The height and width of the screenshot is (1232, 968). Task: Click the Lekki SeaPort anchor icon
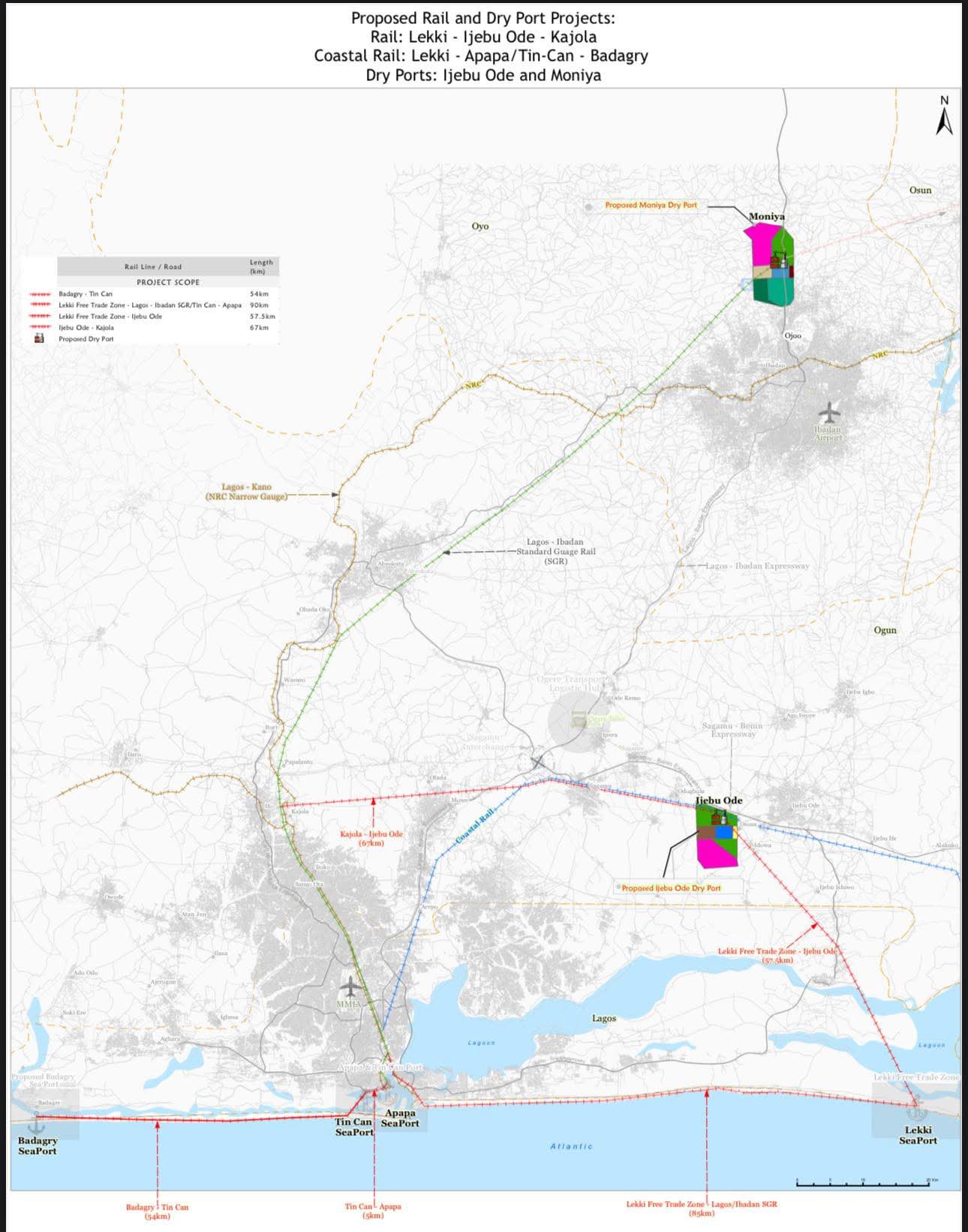click(917, 1111)
